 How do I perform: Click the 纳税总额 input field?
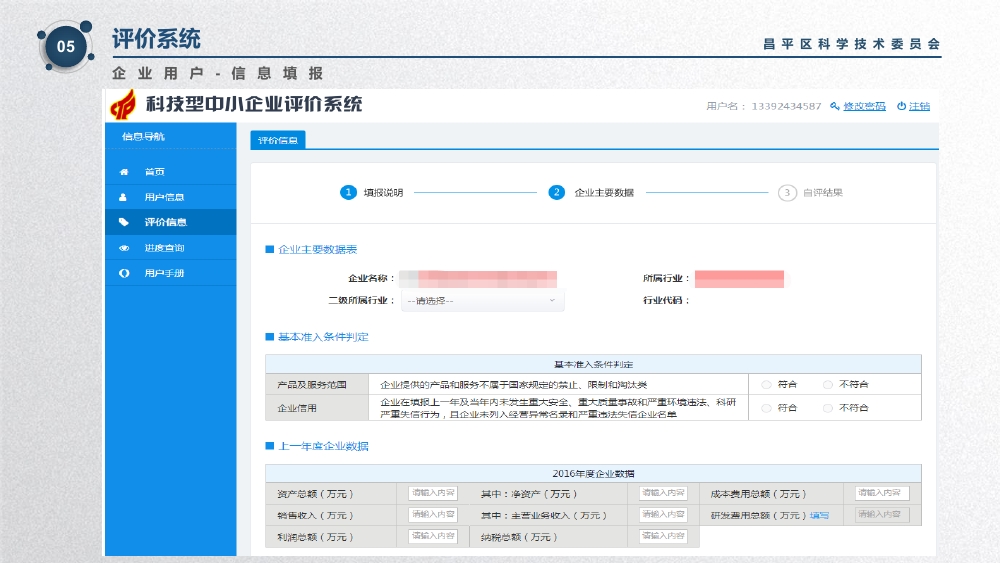point(663,537)
